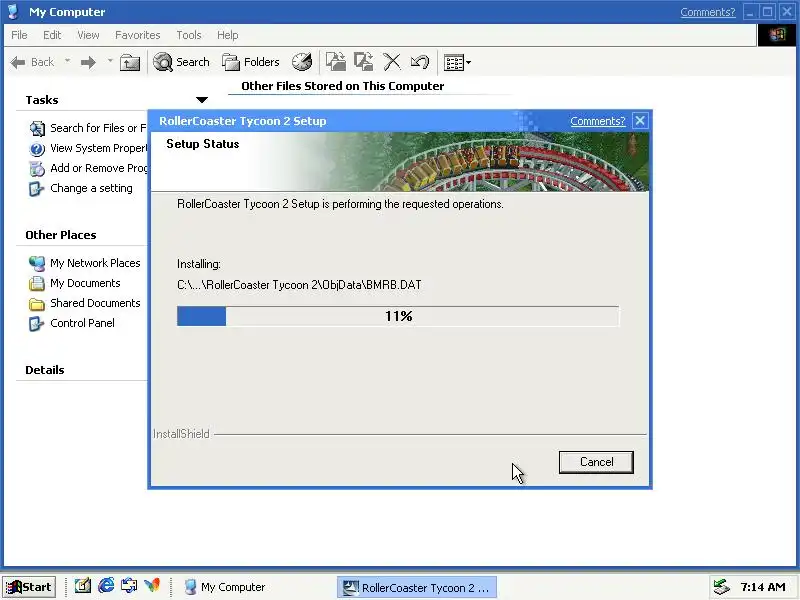This screenshot has width=800, height=600.
Task: Click the Shared Documents folder icon
Action: 37,304
